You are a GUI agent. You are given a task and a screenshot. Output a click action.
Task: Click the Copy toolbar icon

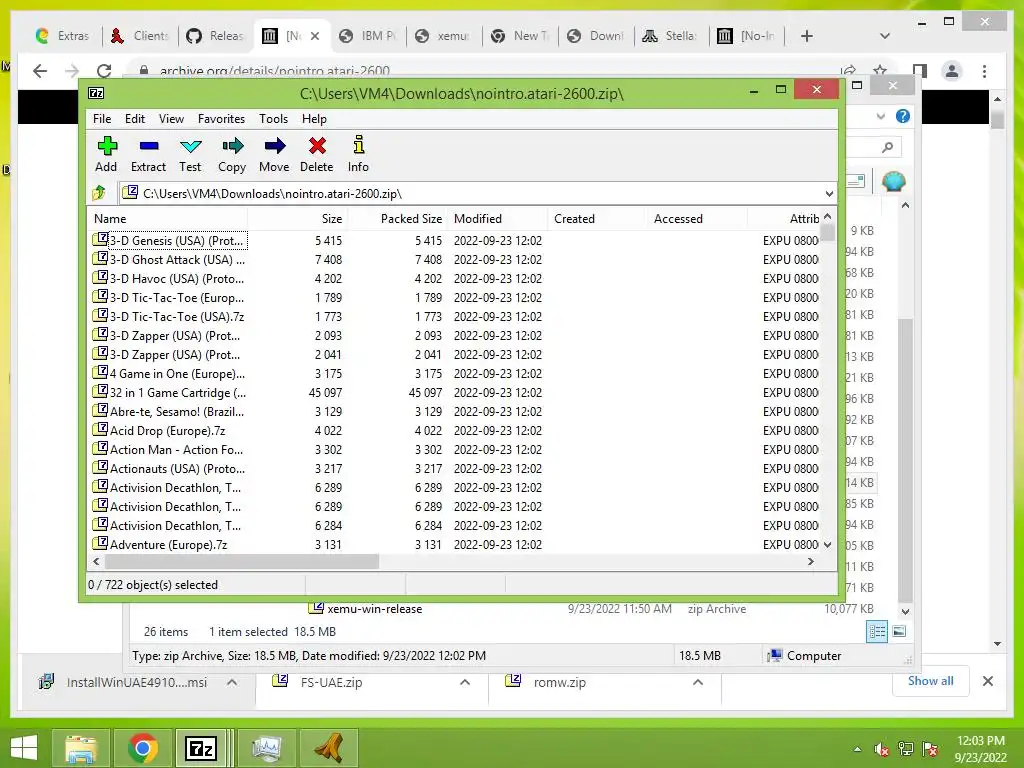232,146
